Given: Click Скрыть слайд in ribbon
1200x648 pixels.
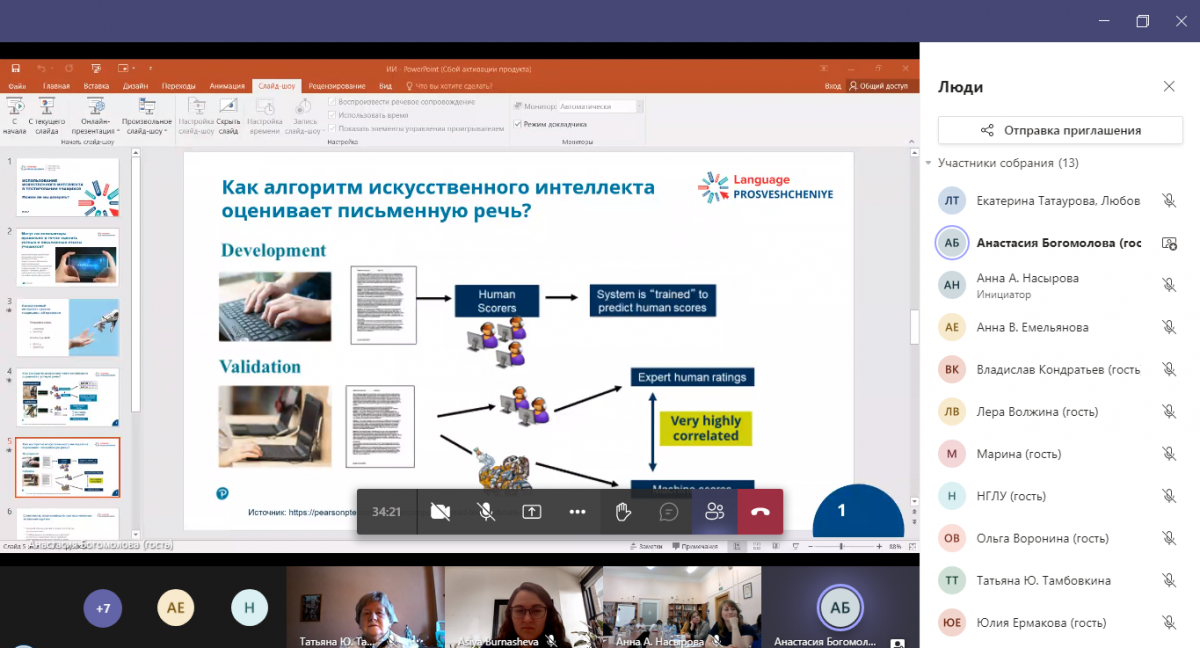Looking at the screenshot, I should click(x=229, y=116).
